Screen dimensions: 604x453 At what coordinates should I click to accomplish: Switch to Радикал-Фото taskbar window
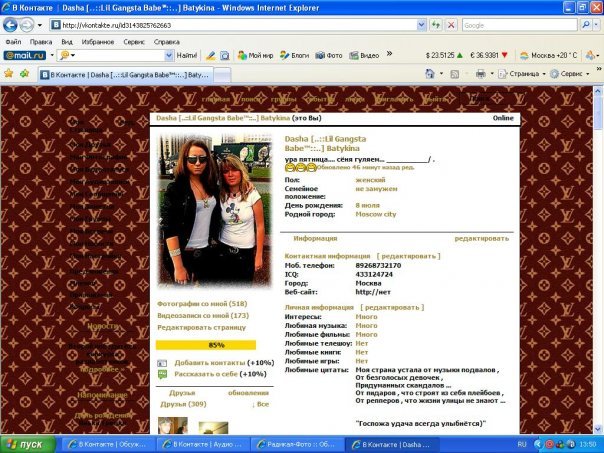[297, 444]
